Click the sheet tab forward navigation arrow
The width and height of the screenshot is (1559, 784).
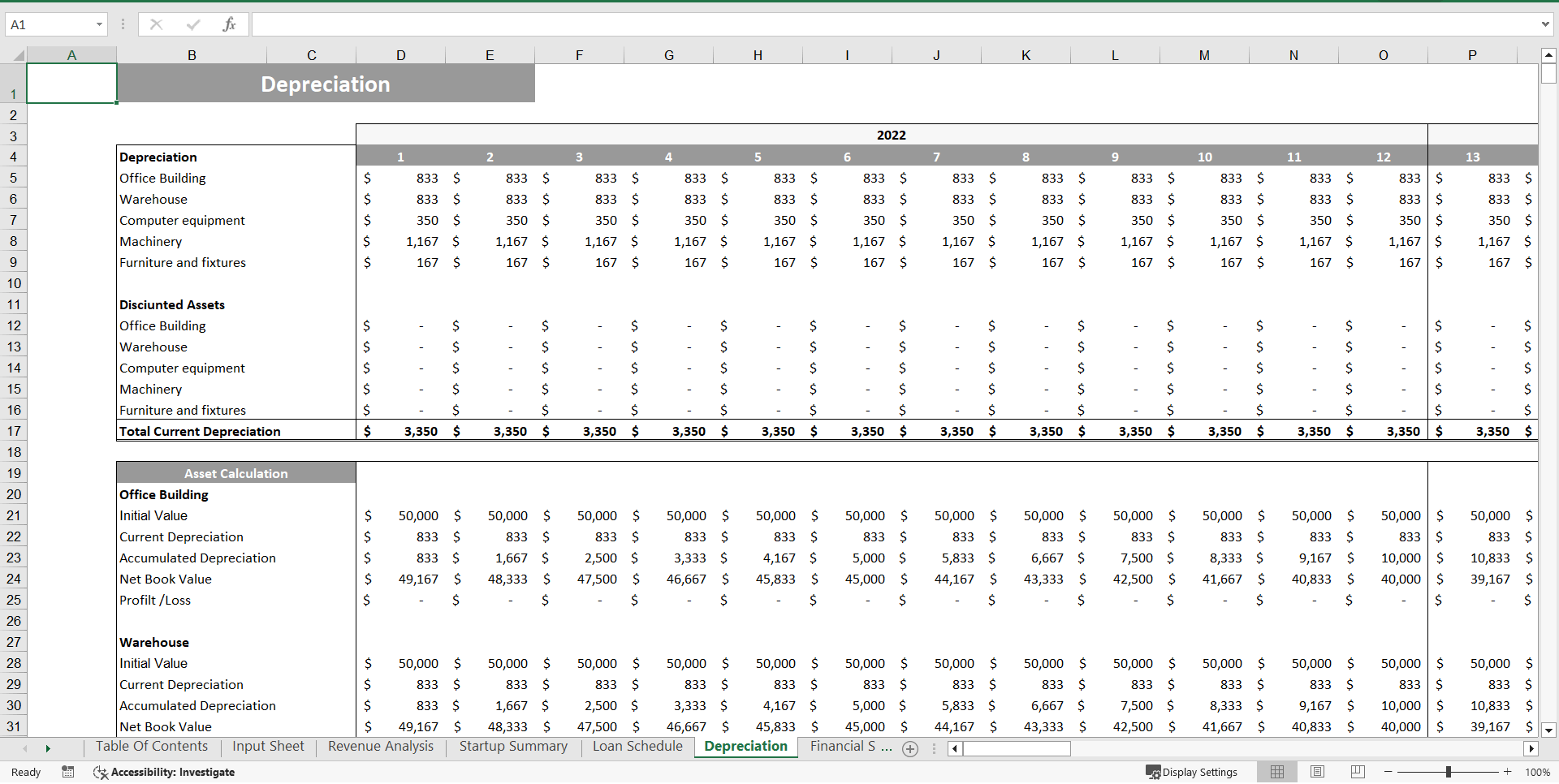coord(48,748)
